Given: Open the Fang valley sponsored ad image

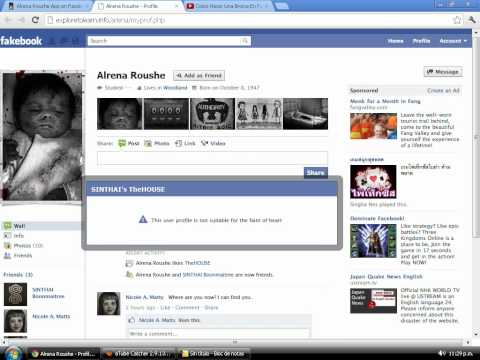Looking at the screenshot, I should coord(373,126).
